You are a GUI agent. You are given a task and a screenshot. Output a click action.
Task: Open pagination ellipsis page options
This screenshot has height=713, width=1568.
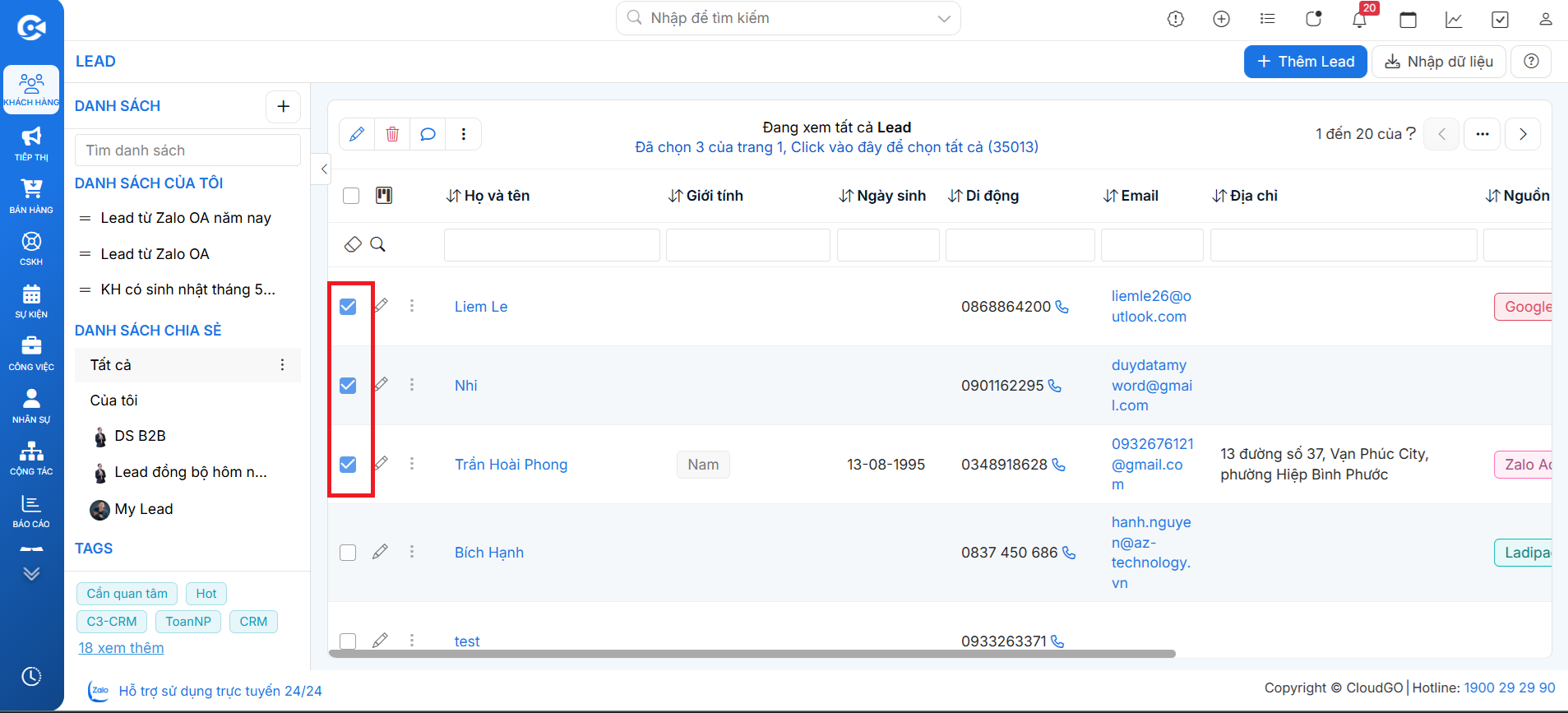[x=1482, y=134]
